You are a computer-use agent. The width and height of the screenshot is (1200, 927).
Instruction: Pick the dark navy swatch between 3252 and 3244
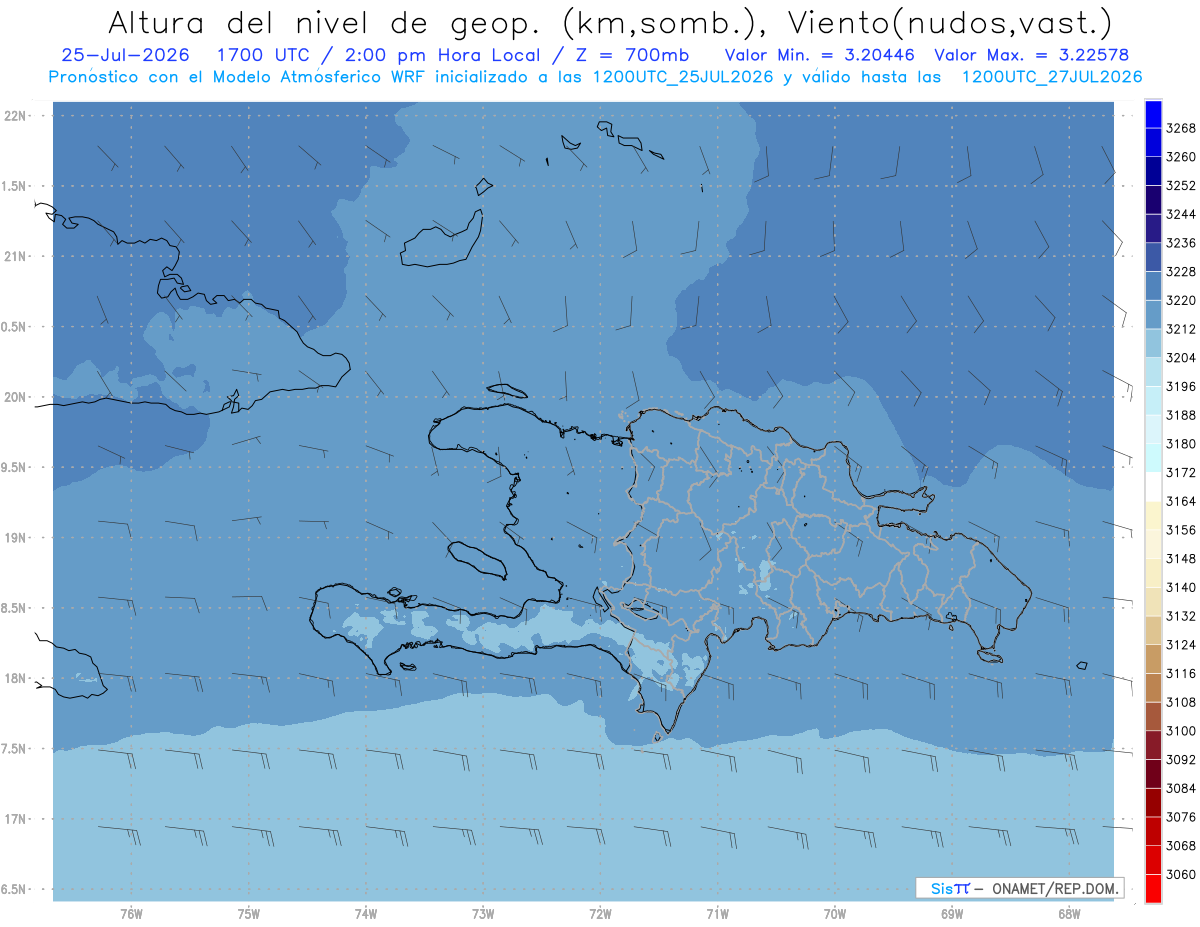(x=1153, y=200)
